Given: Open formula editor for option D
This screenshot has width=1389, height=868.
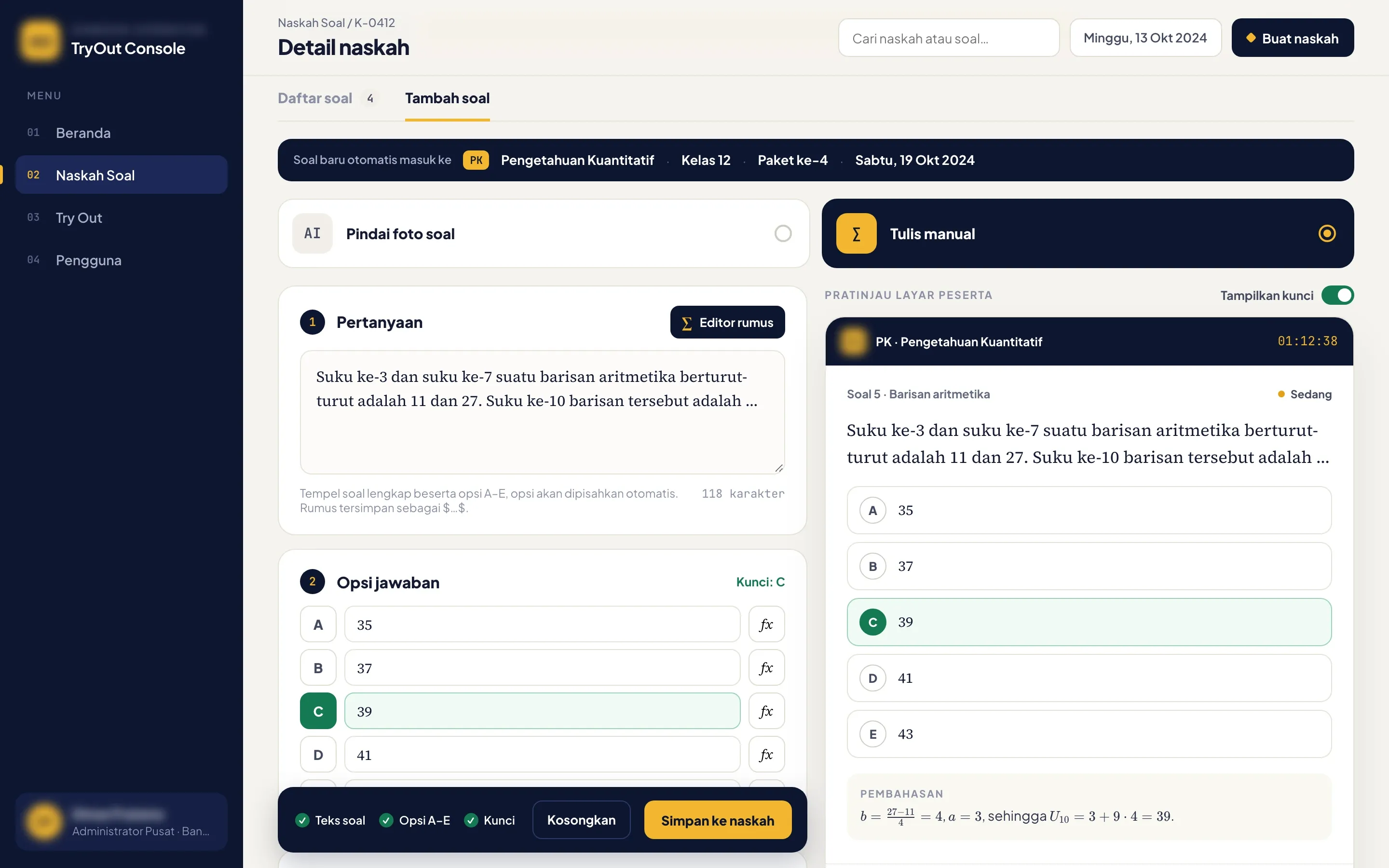Looking at the screenshot, I should [766, 754].
